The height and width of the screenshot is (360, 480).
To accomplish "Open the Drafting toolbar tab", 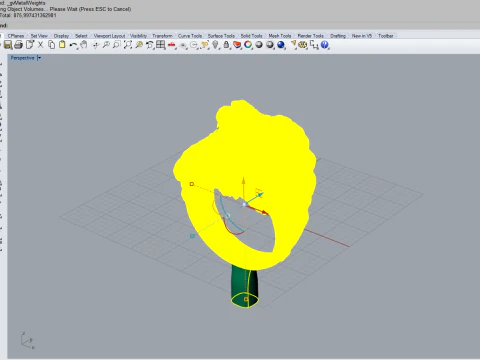I will tap(338, 36).
